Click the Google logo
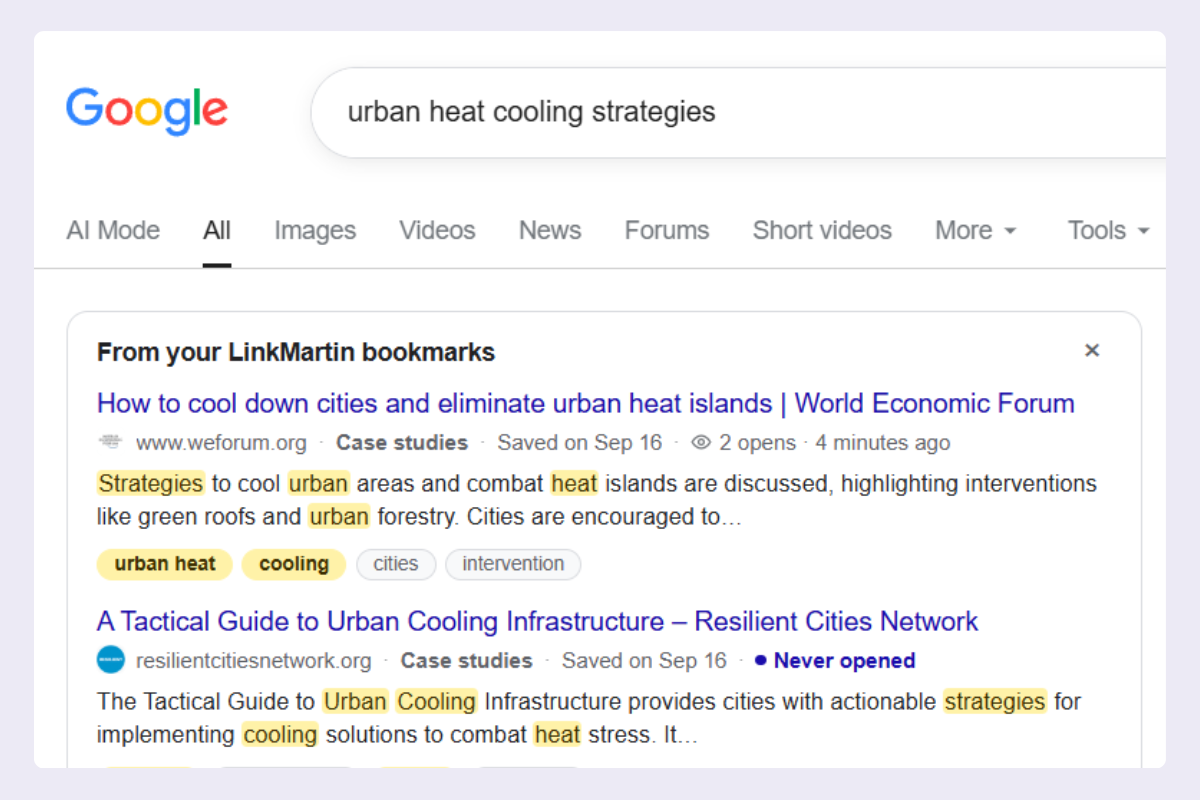 [x=147, y=112]
